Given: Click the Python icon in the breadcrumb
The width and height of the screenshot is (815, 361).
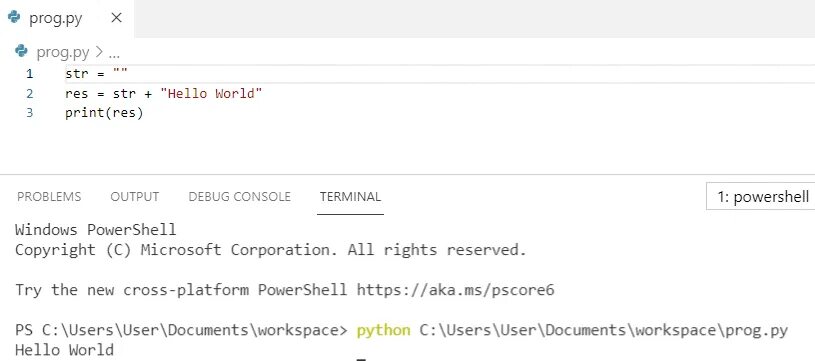Looking at the screenshot, I should [x=21, y=51].
